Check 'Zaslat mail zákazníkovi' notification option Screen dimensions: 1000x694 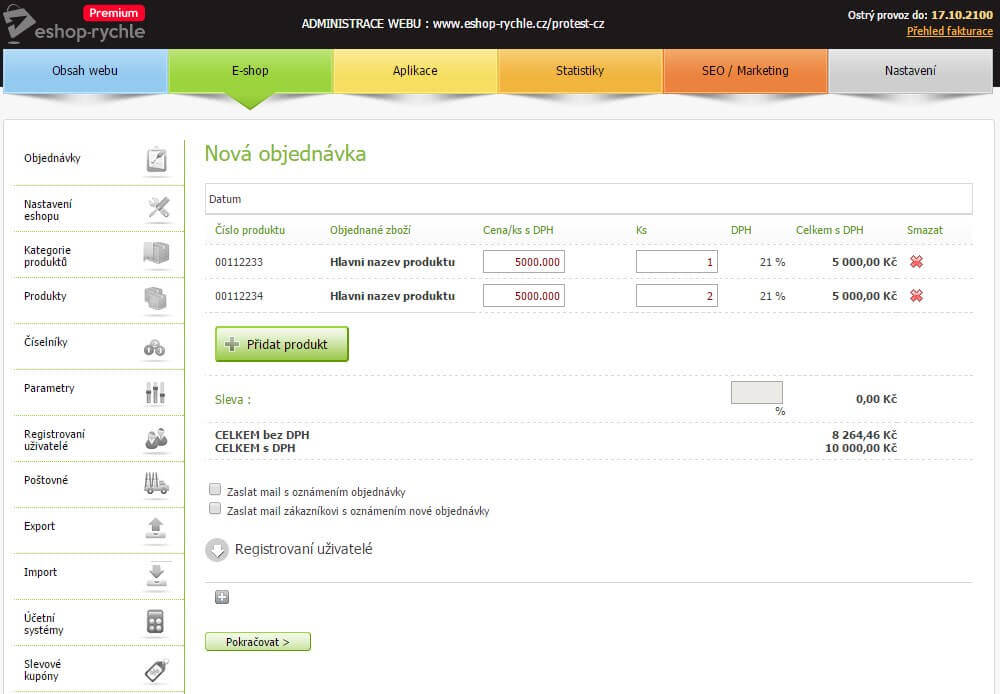tap(215, 509)
